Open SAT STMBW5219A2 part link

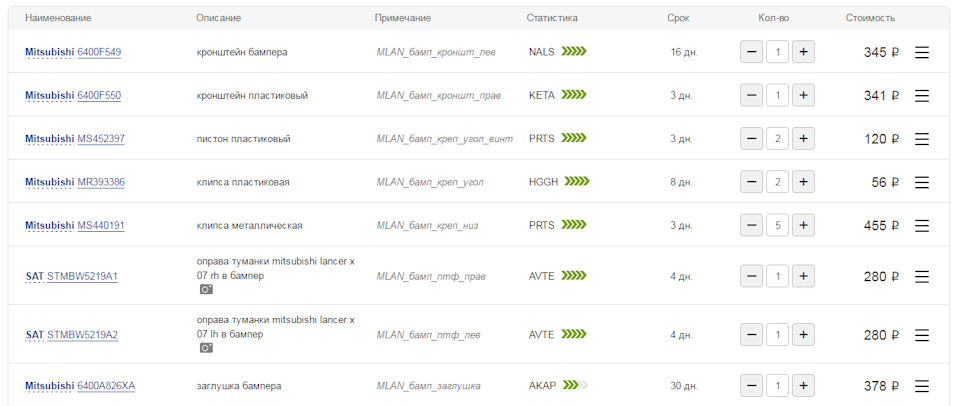[82, 335]
